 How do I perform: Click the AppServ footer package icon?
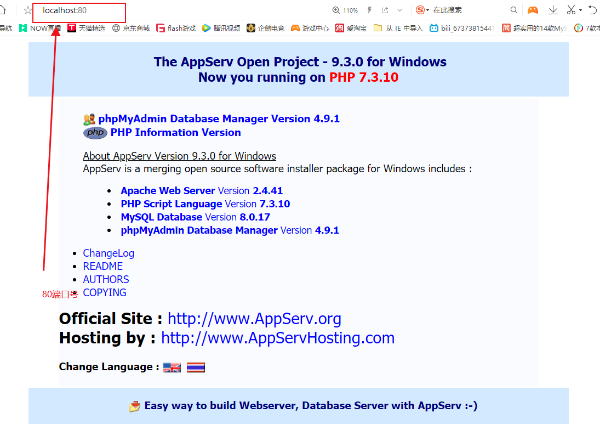pos(135,406)
